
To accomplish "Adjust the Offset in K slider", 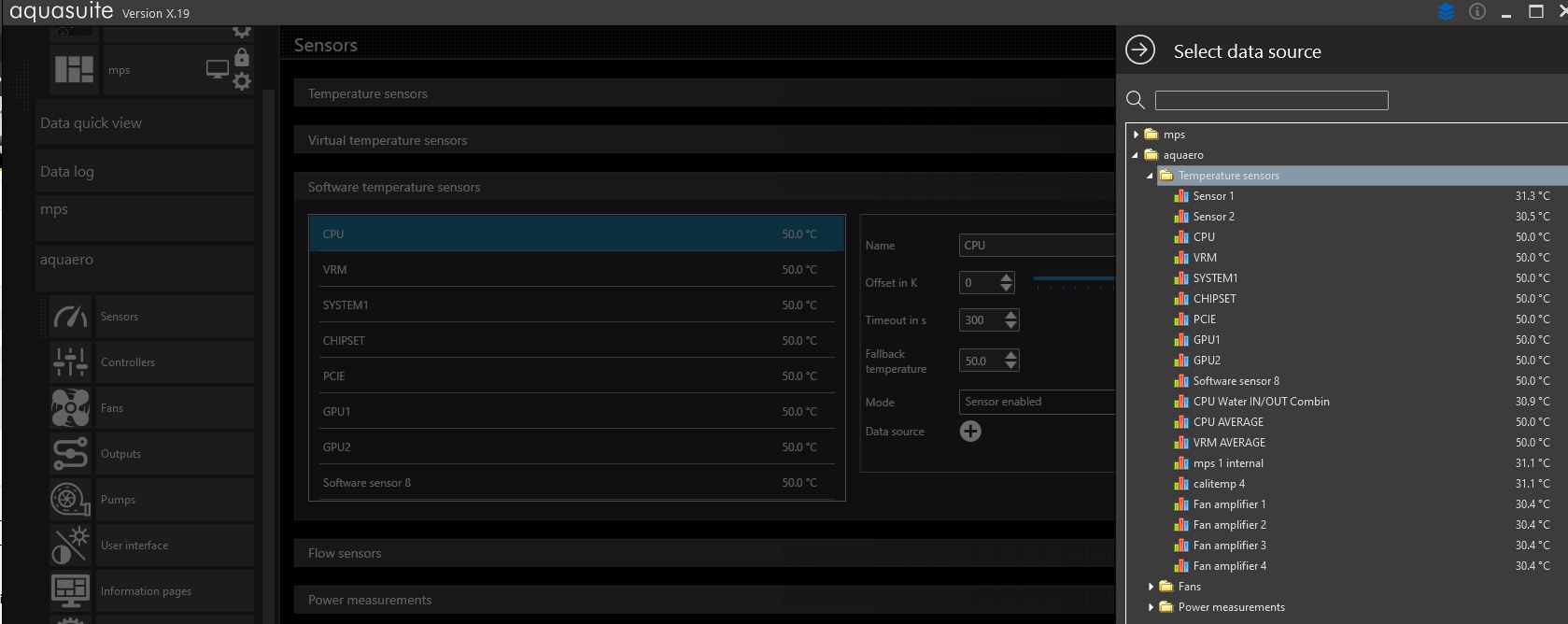I will coord(1074,279).
